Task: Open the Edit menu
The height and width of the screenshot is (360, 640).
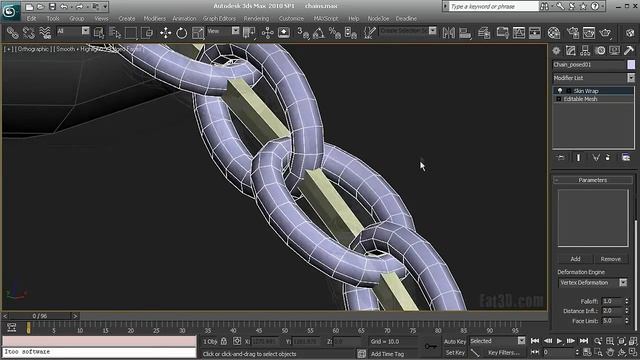Action: click(31, 18)
